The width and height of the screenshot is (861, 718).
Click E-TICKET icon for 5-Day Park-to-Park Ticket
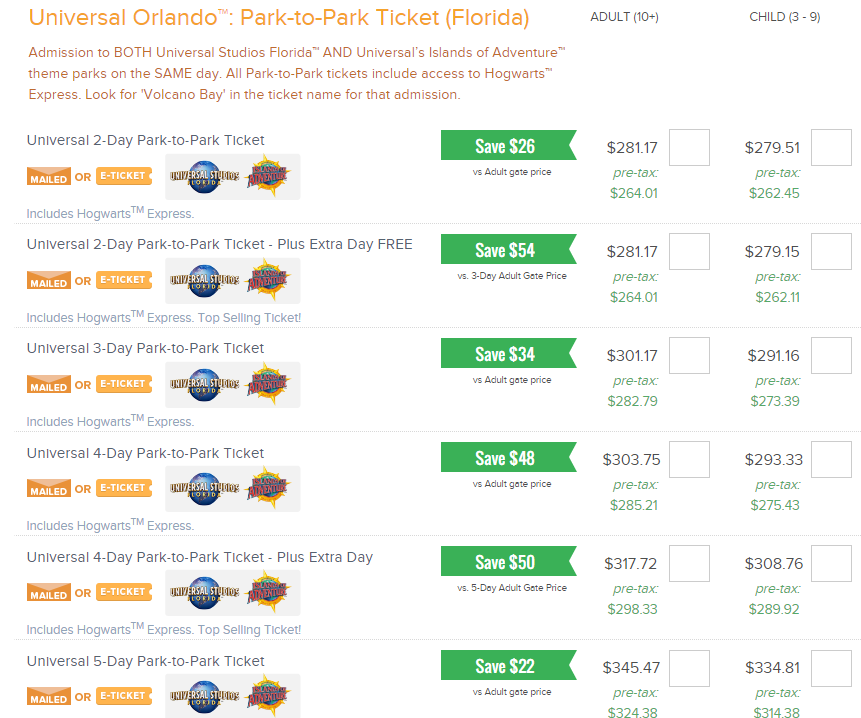coord(124,696)
